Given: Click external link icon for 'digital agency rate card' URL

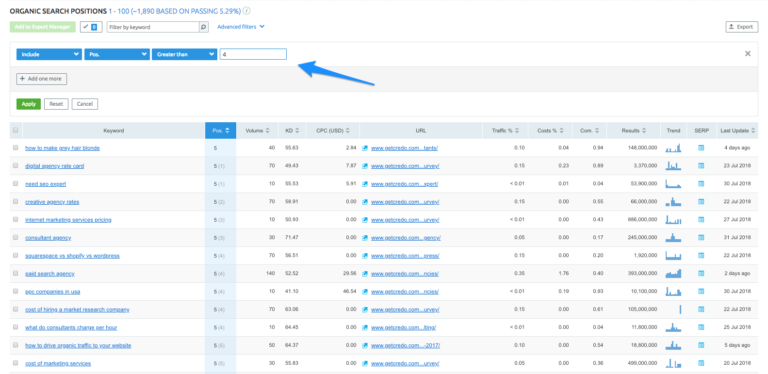Looking at the screenshot, I should (364, 166).
